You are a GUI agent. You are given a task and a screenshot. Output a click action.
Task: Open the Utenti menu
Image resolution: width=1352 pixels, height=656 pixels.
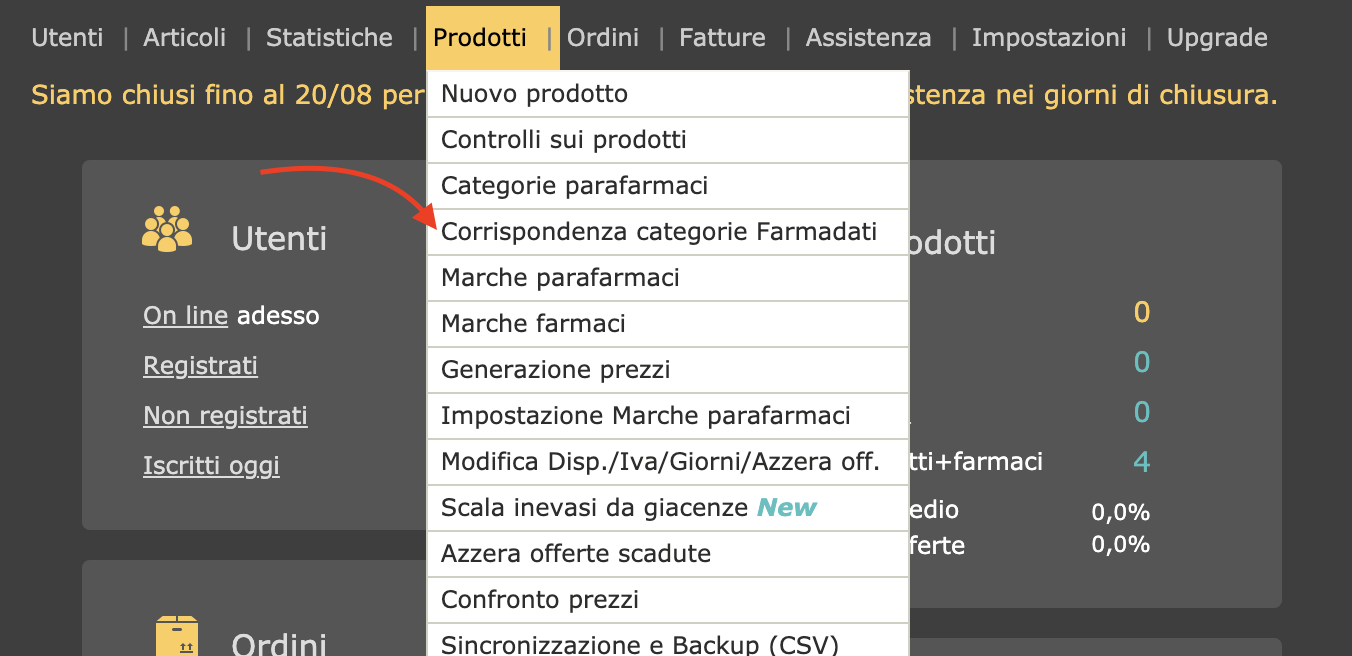(x=67, y=38)
